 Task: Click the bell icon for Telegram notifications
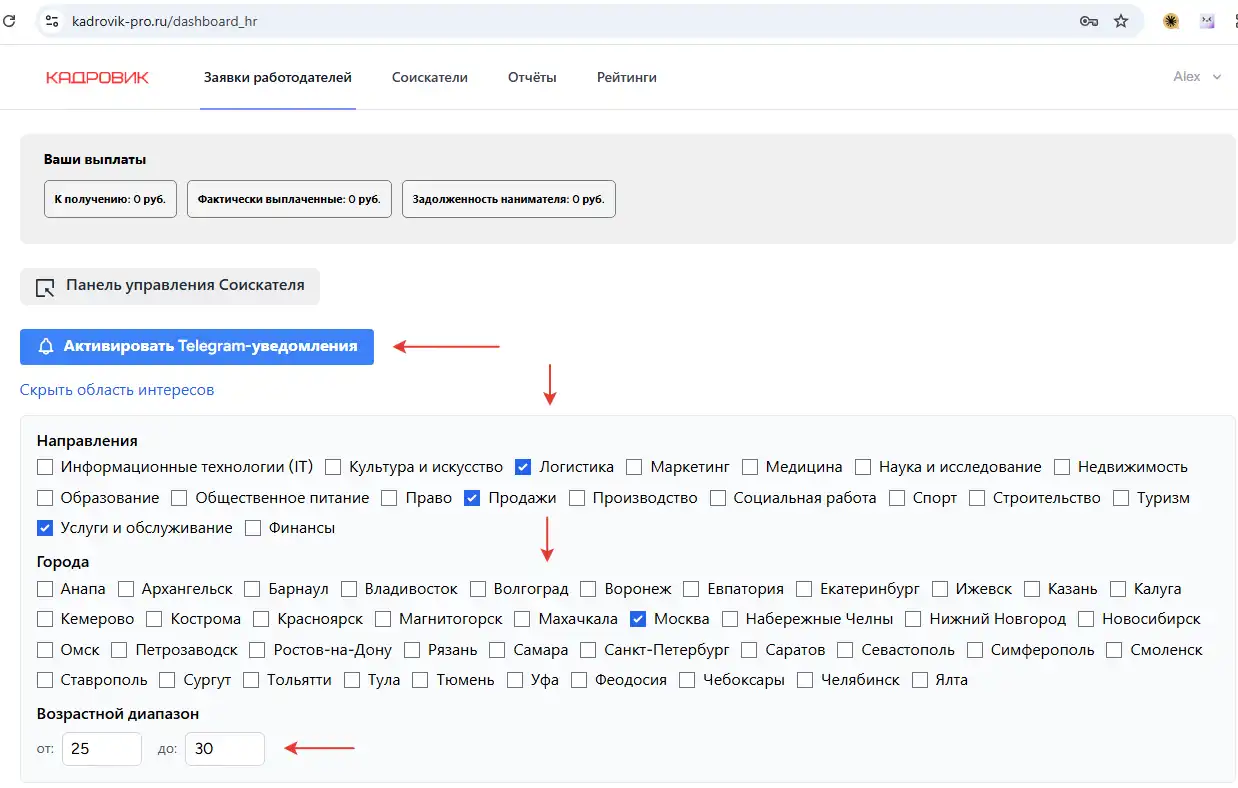(45, 347)
